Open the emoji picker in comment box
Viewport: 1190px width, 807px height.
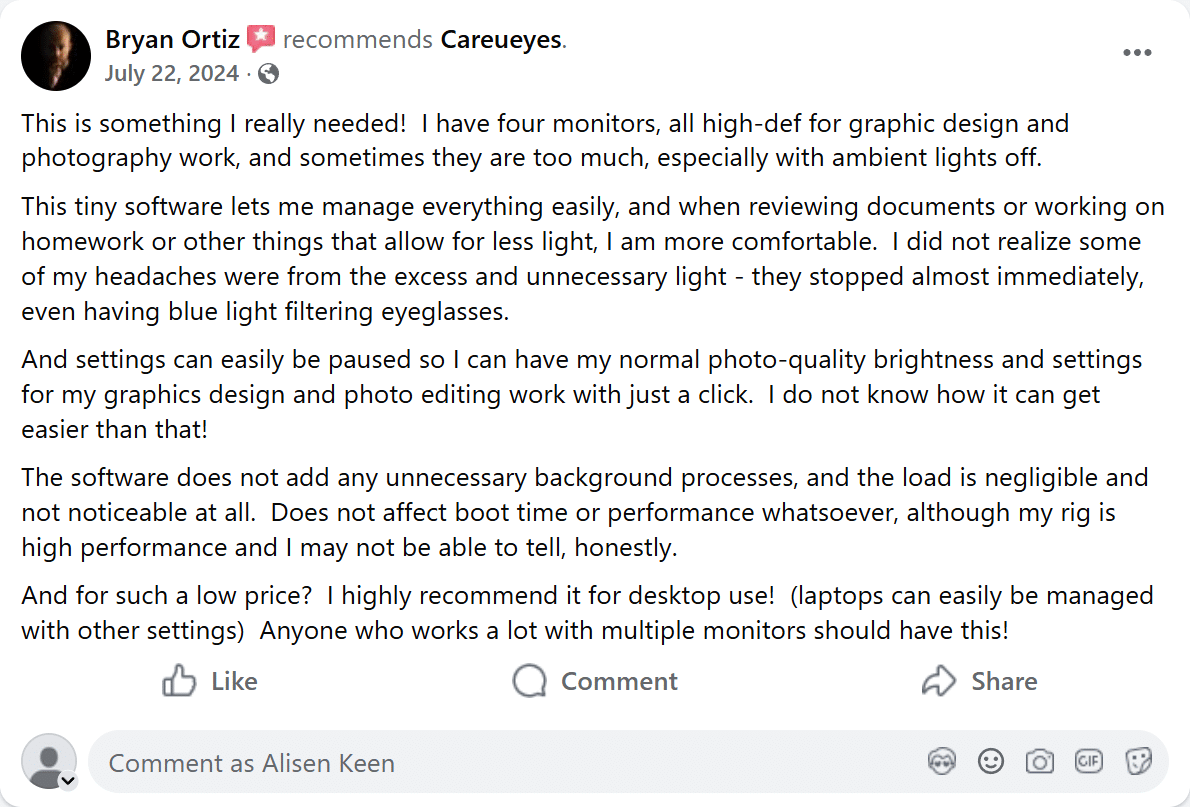coord(990,762)
